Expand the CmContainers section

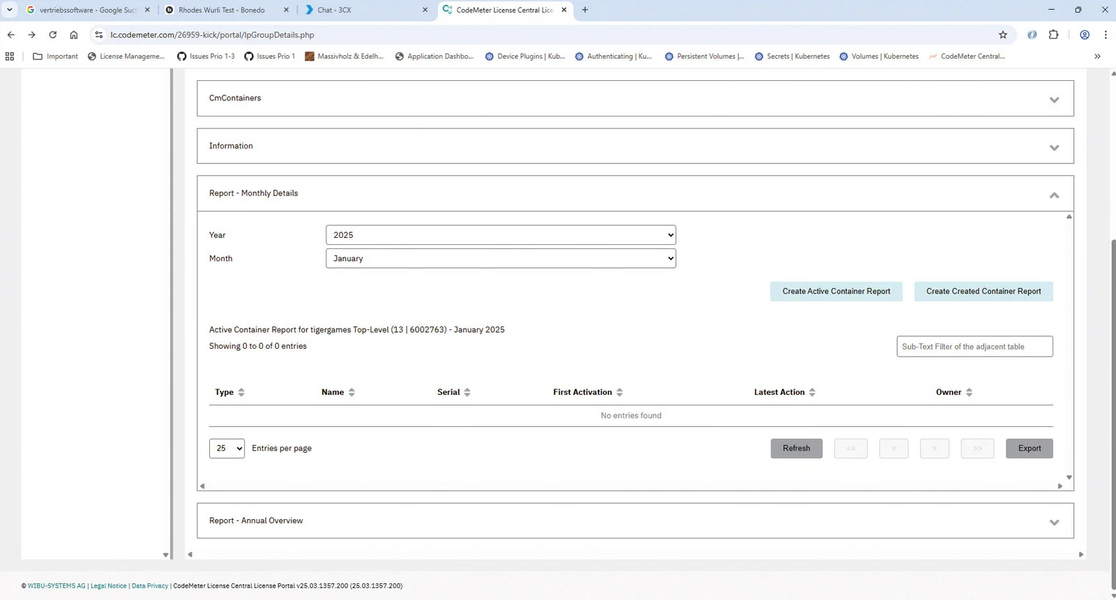pyautogui.click(x=1053, y=99)
